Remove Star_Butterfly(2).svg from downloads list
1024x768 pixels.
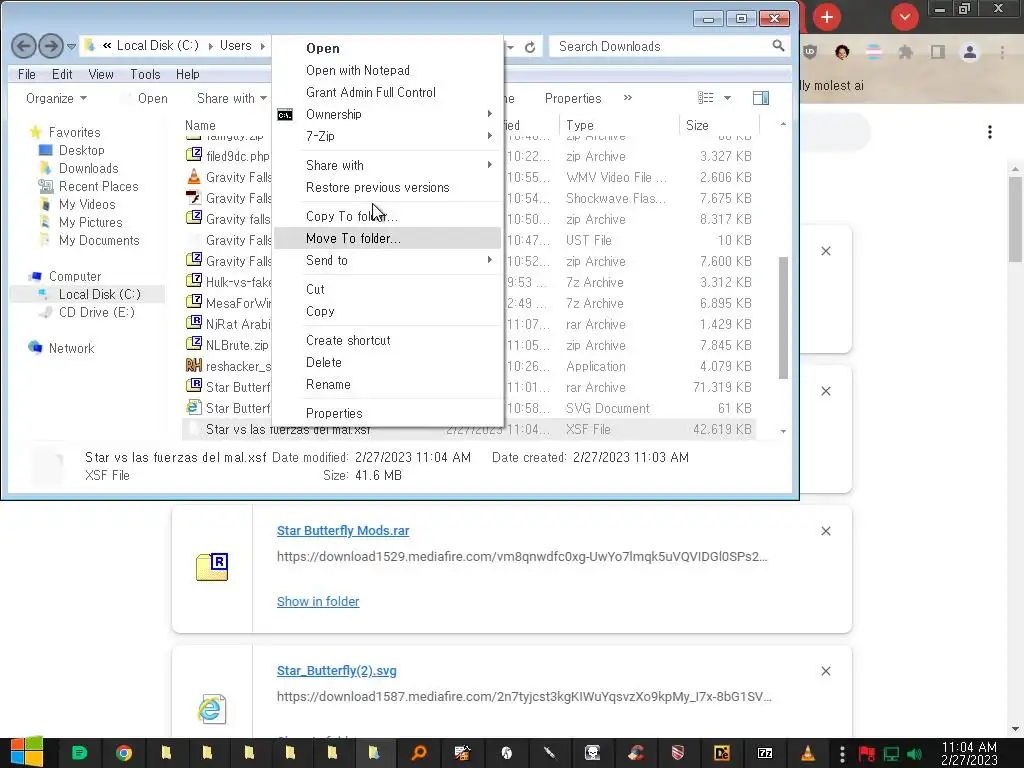pyautogui.click(x=825, y=671)
